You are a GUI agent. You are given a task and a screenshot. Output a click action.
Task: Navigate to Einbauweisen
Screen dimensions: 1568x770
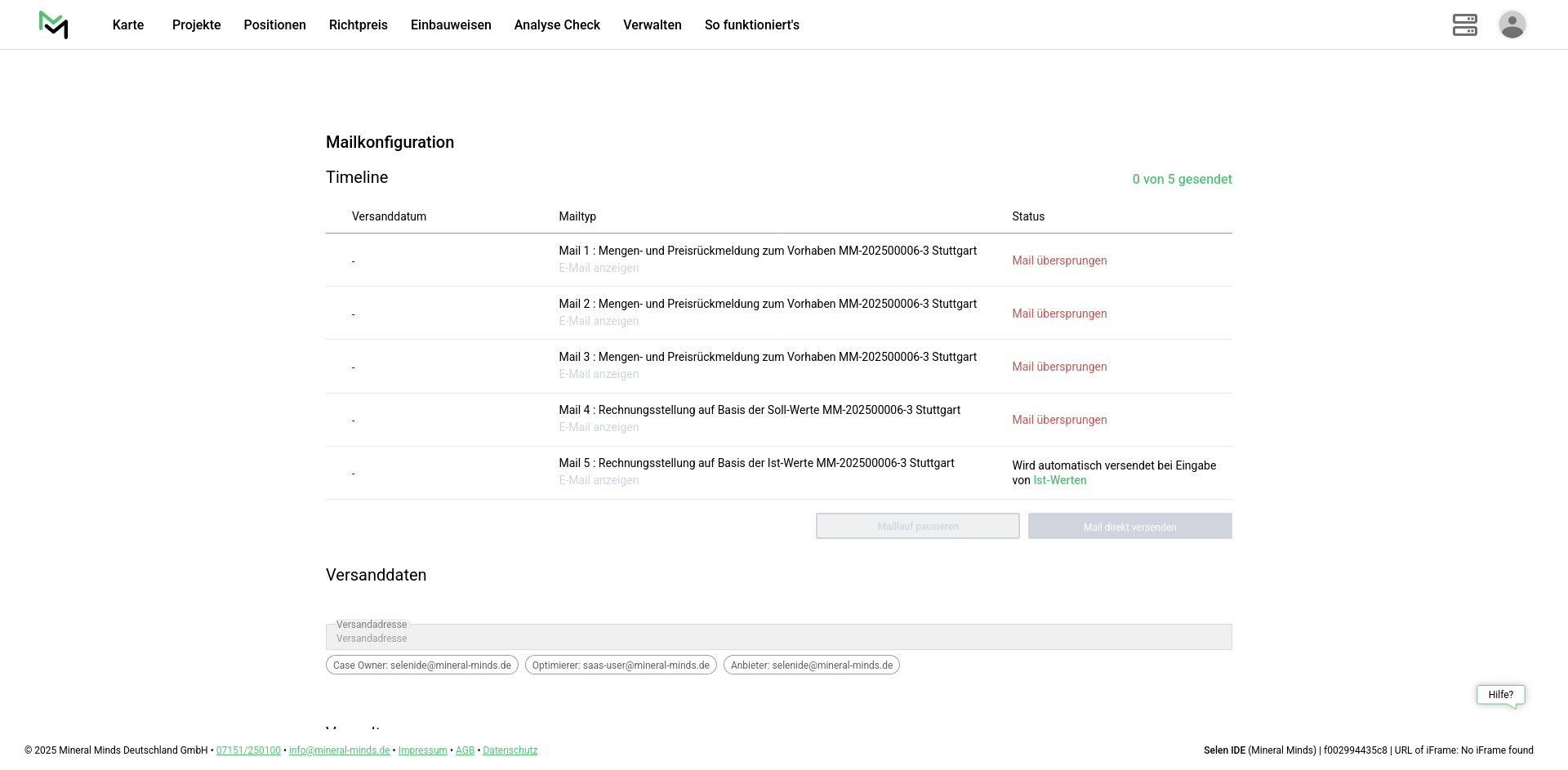[451, 24]
